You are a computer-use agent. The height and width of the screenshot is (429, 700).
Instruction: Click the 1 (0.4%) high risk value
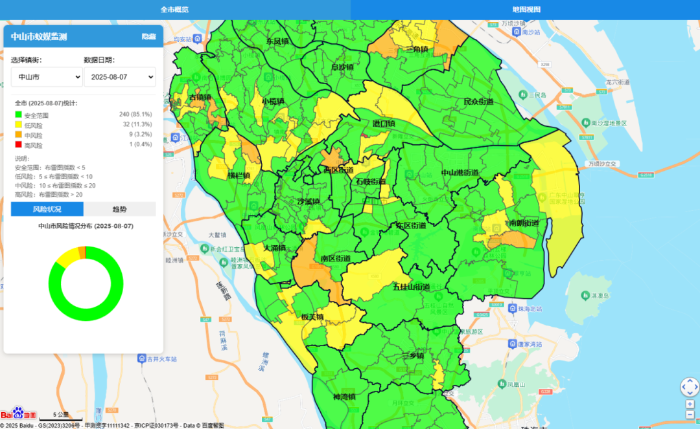point(140,144)
